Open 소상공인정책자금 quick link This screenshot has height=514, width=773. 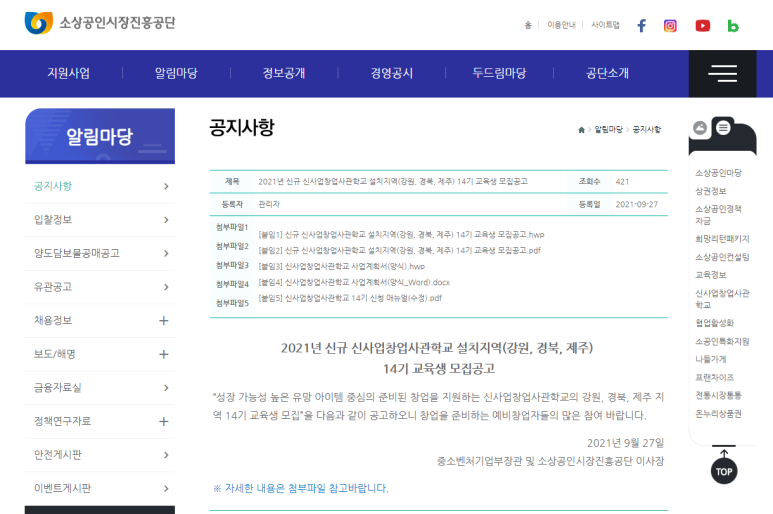tap(718, 215)
